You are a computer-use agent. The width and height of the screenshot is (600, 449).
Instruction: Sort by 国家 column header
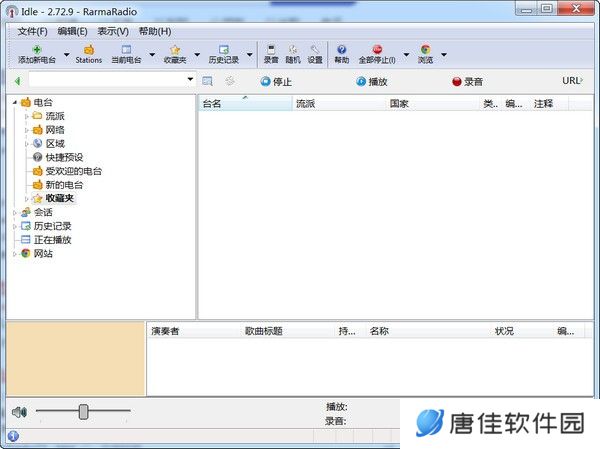pos(433,104)
